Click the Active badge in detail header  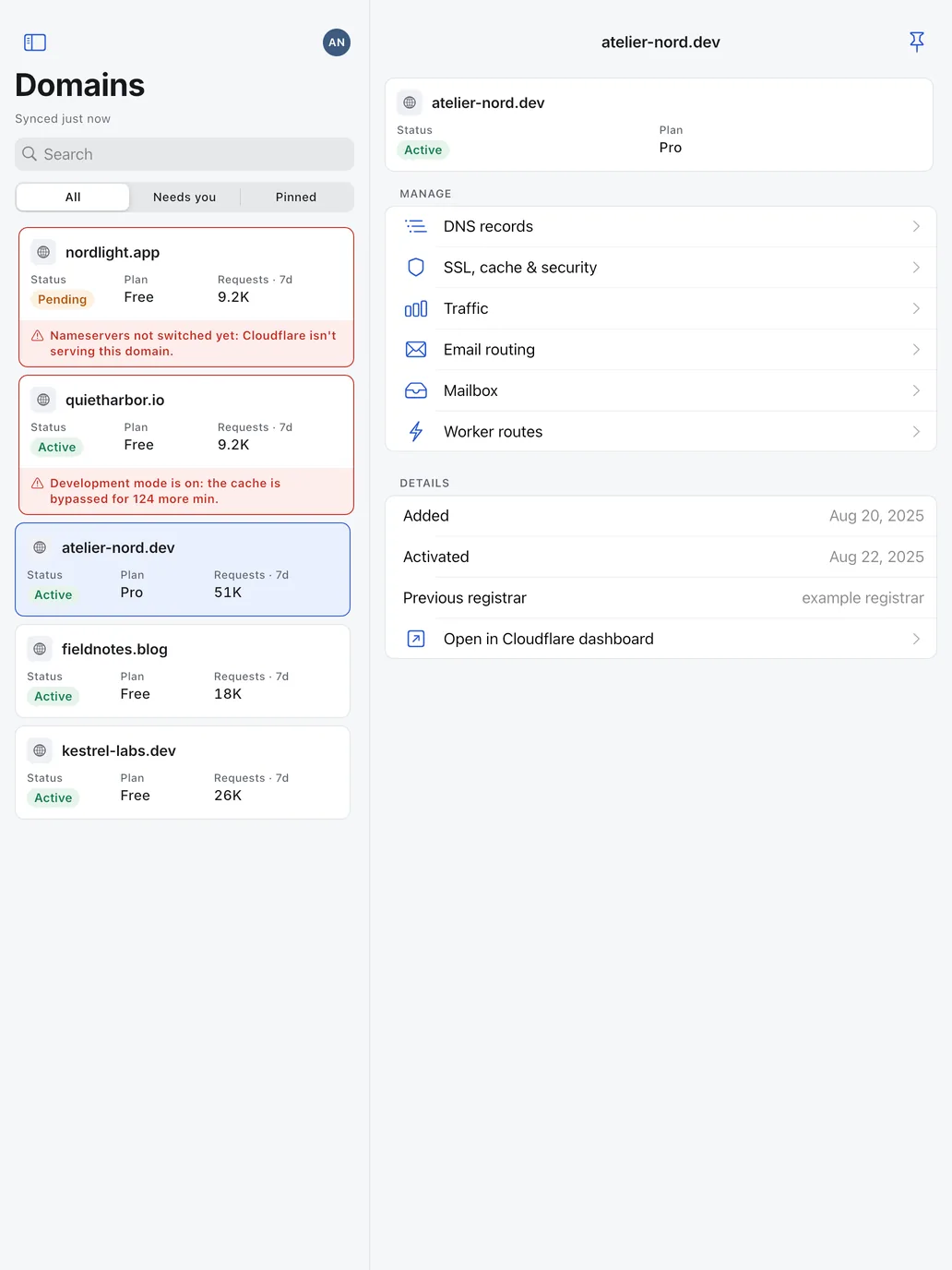[423, 150]
